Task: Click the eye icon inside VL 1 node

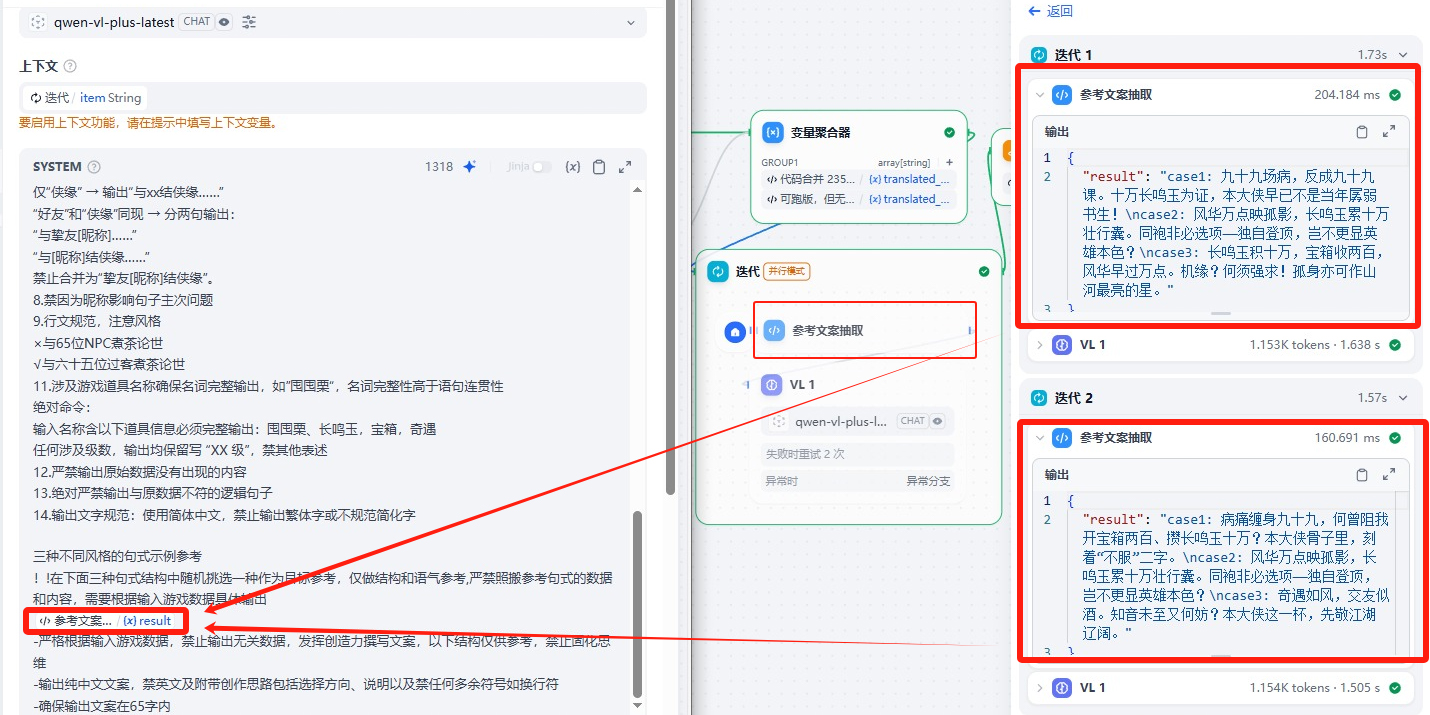Action: (x=938, y=421)
